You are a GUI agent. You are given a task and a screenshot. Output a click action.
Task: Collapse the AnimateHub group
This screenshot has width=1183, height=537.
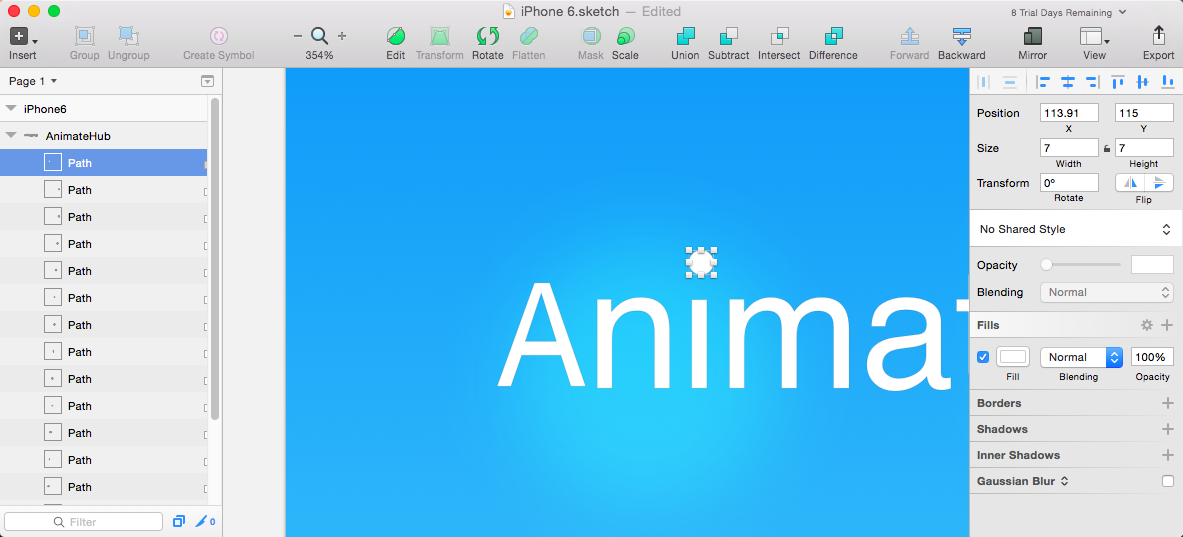11,136
